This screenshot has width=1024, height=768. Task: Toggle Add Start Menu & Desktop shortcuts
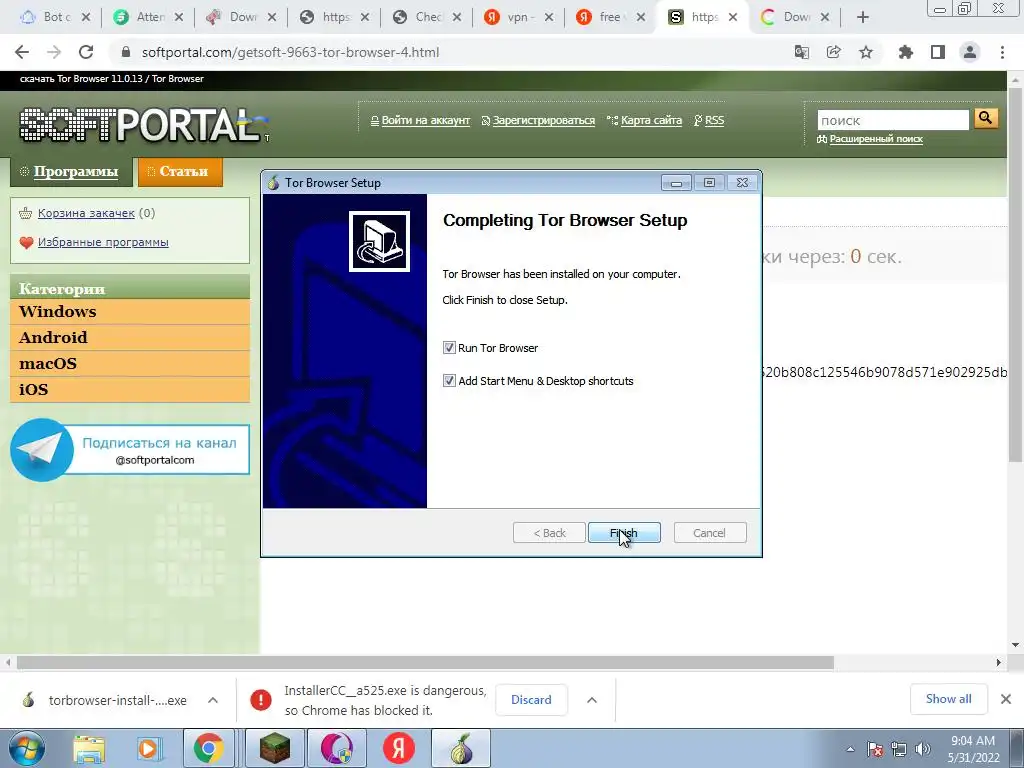tap(449, 381)
